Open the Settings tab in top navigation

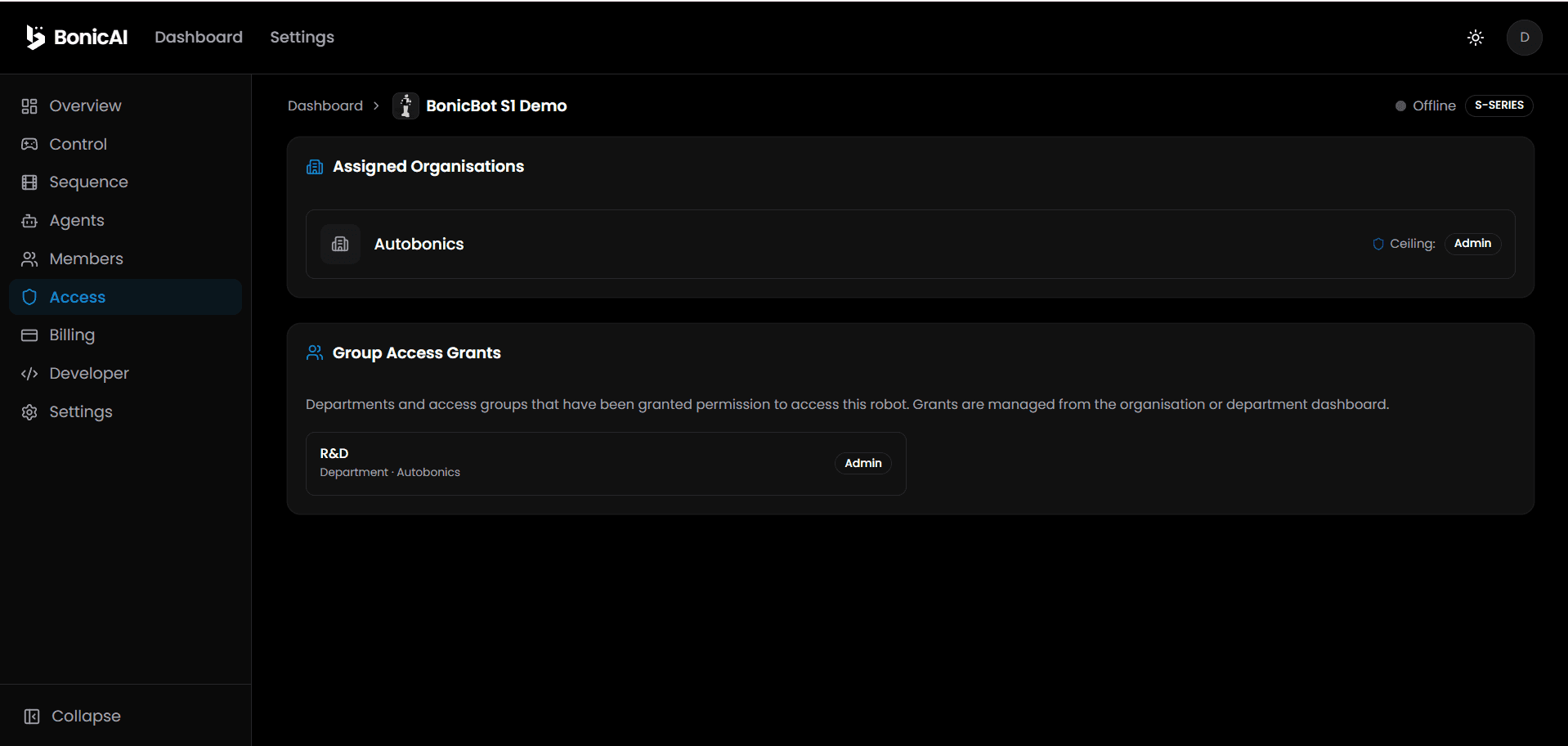coord(302,37)
